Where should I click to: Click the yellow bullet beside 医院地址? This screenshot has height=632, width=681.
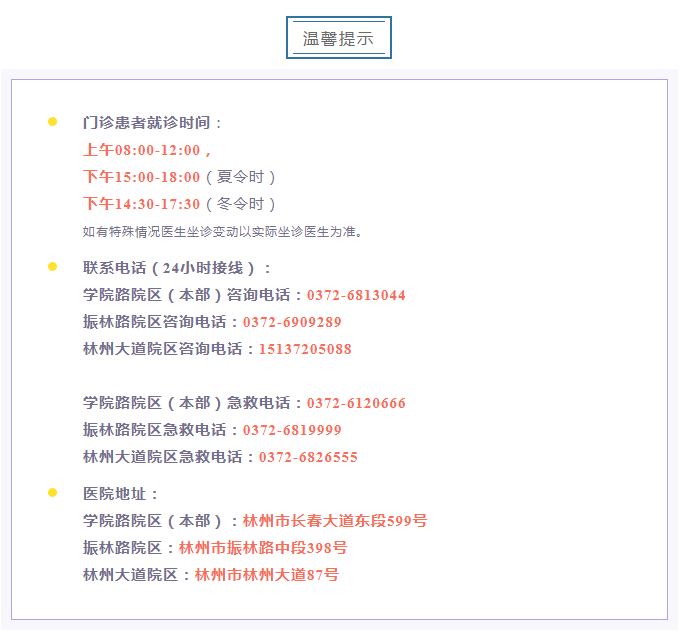[53, 493]
